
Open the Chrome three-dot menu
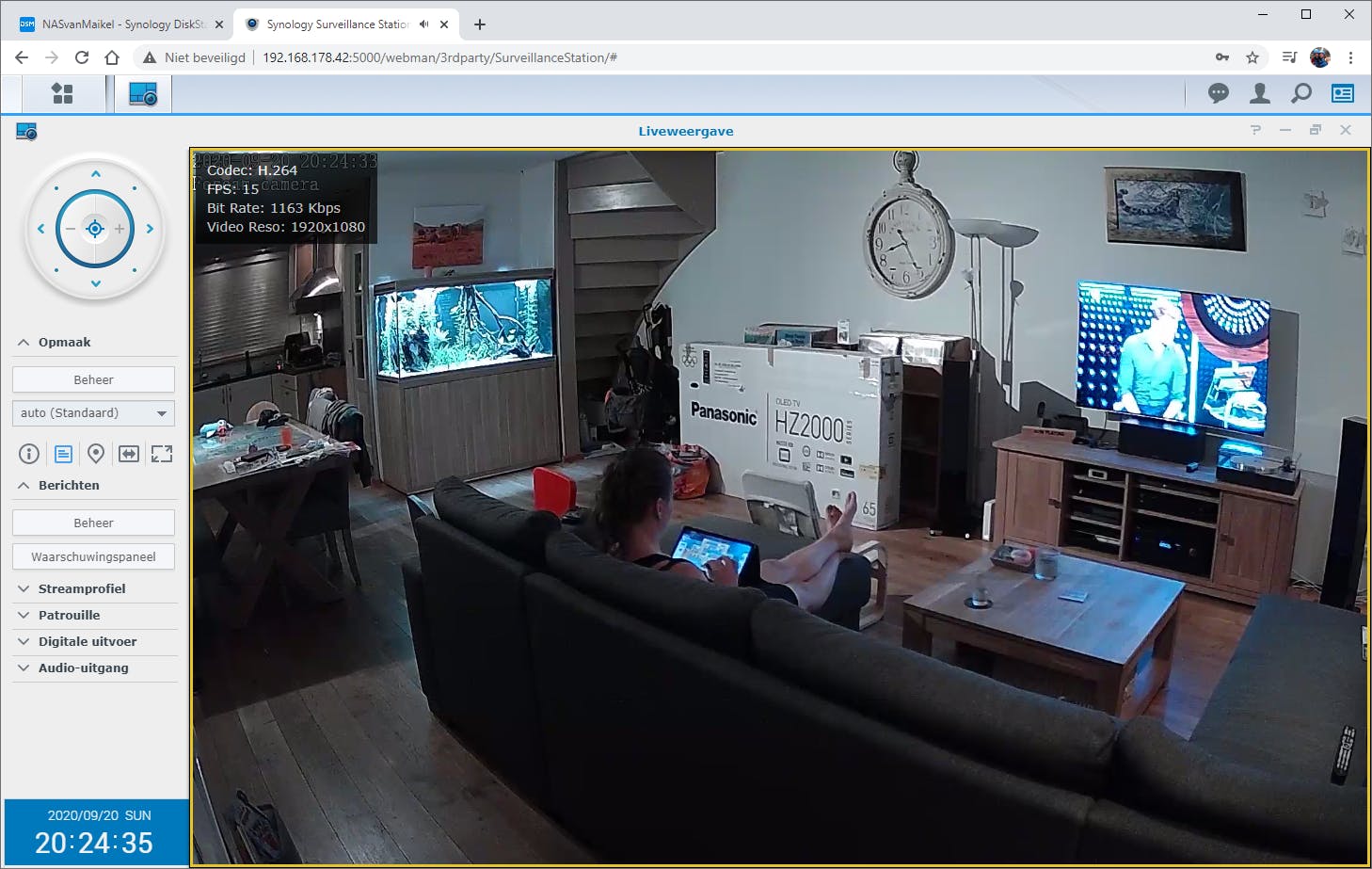(x=1350, y=57)
